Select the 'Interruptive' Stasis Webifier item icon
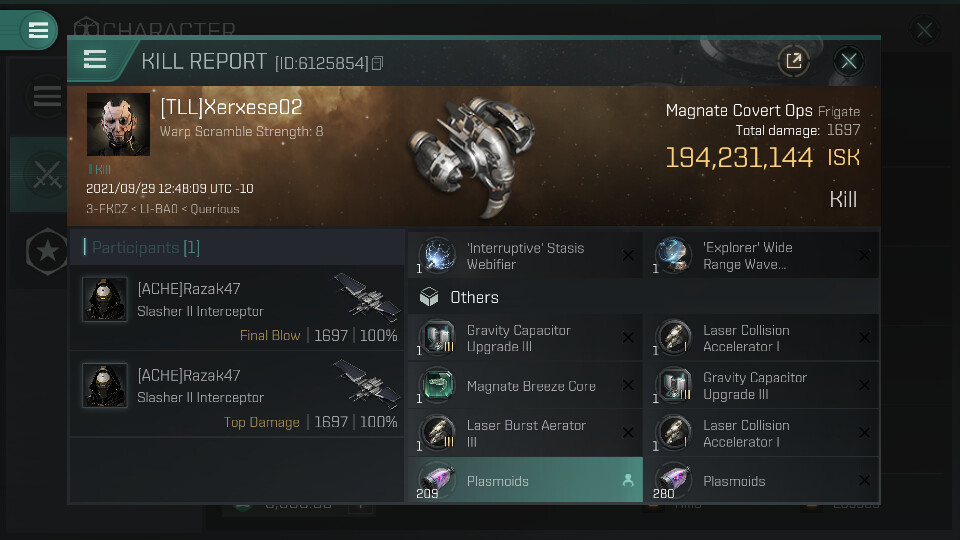The height and width of the screenshot is (540, 960). coord(437,256)
